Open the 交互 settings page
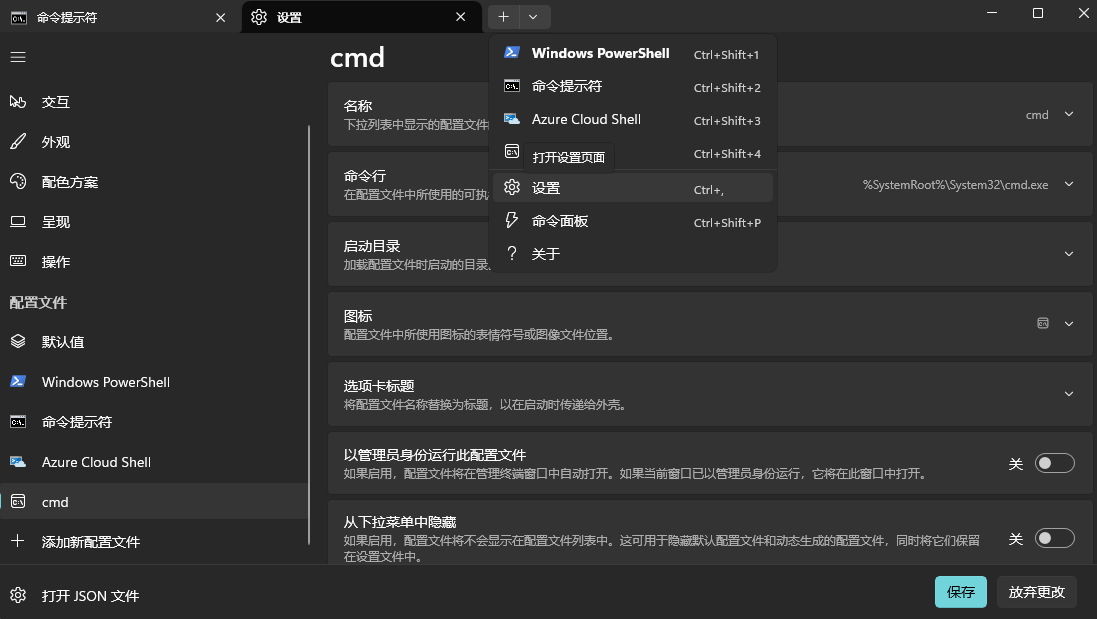Screen dimensions: 1097x619 click(x=154, y=102)
